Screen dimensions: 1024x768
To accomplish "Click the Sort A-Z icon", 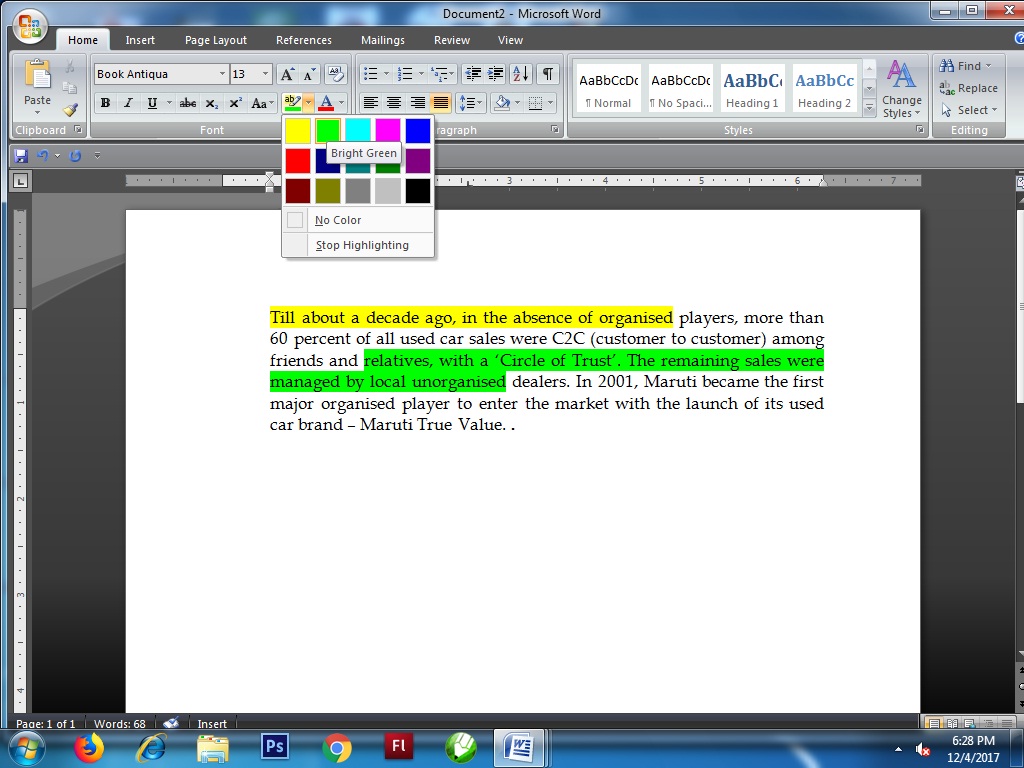I will click(520, 74).
